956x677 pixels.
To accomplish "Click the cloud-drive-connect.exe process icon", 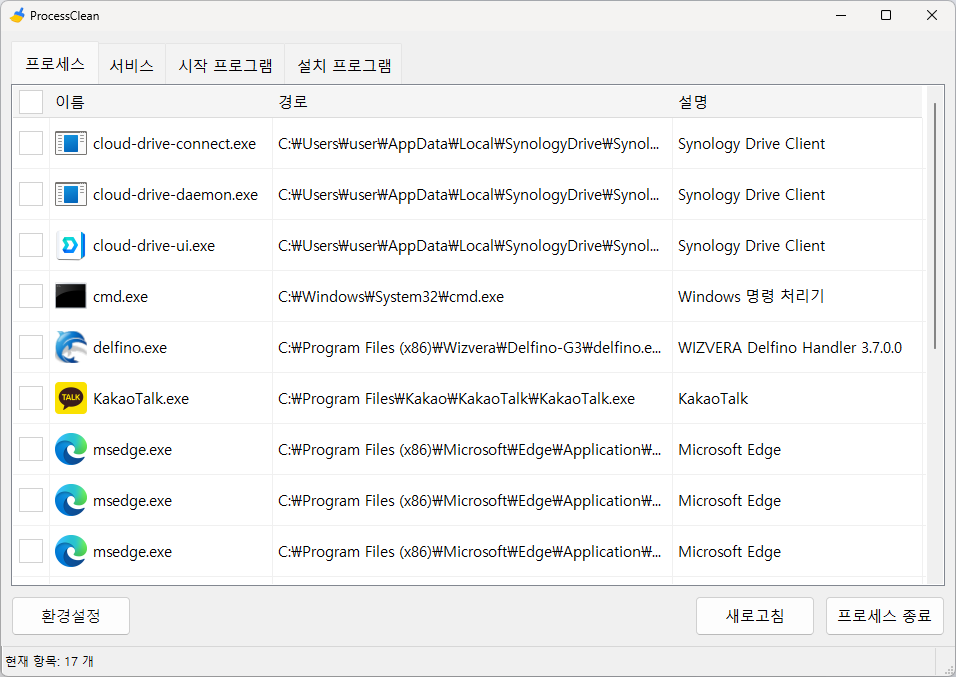I will pos(71,143).
